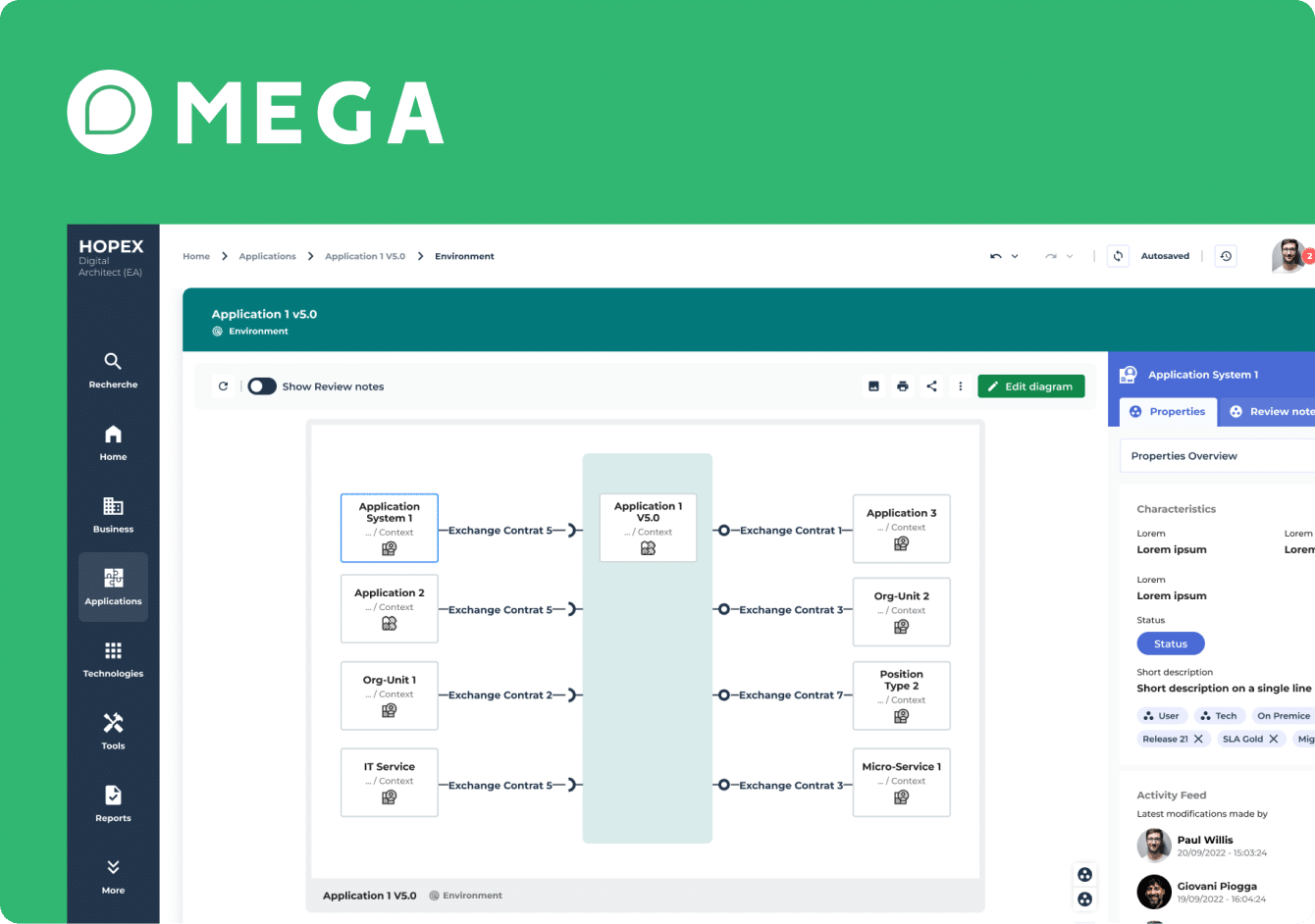The width and height of the screenshot is (1315, 924).
Task: Click the autosave sync icon
Action: (1118, 256)
